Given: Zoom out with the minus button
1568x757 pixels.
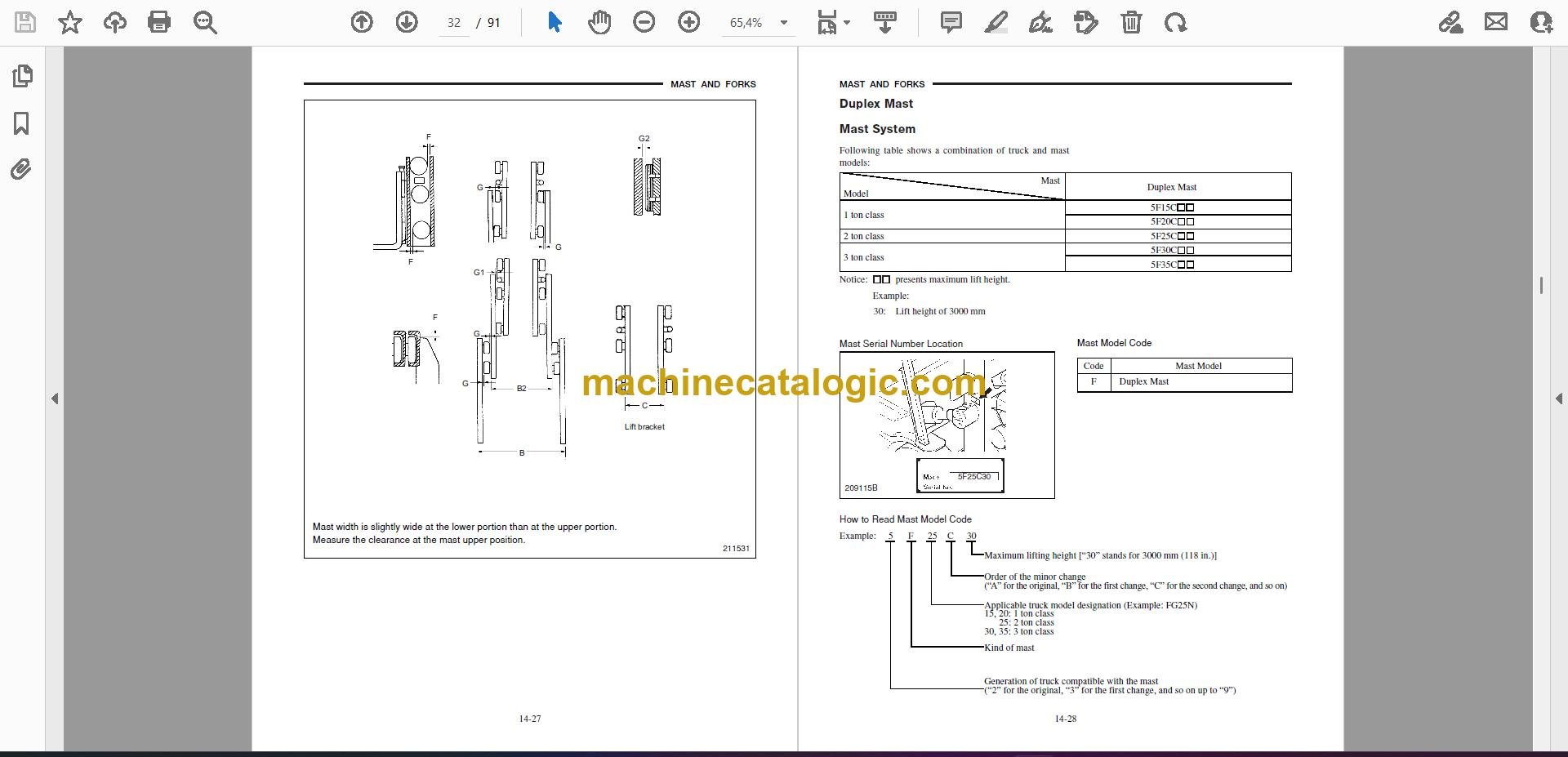Looking at the screenshot, I should tap(644, 22).
